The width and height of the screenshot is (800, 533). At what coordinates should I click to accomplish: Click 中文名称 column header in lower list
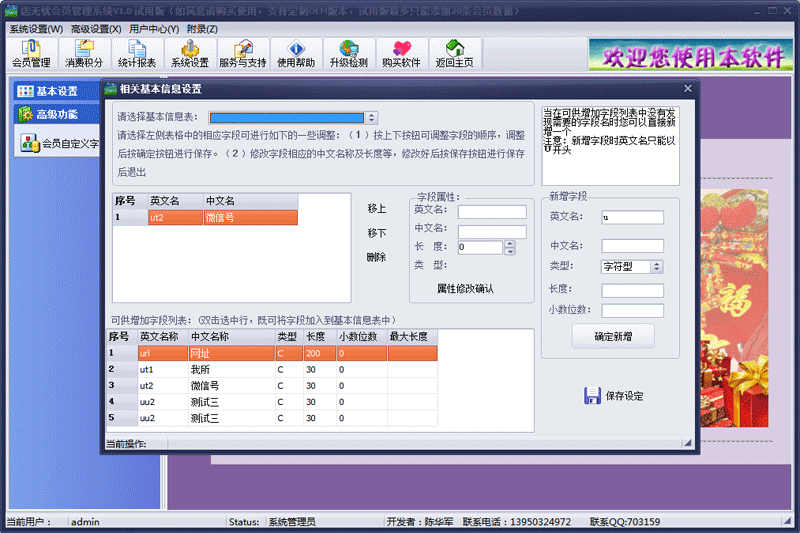pos(232,337)
